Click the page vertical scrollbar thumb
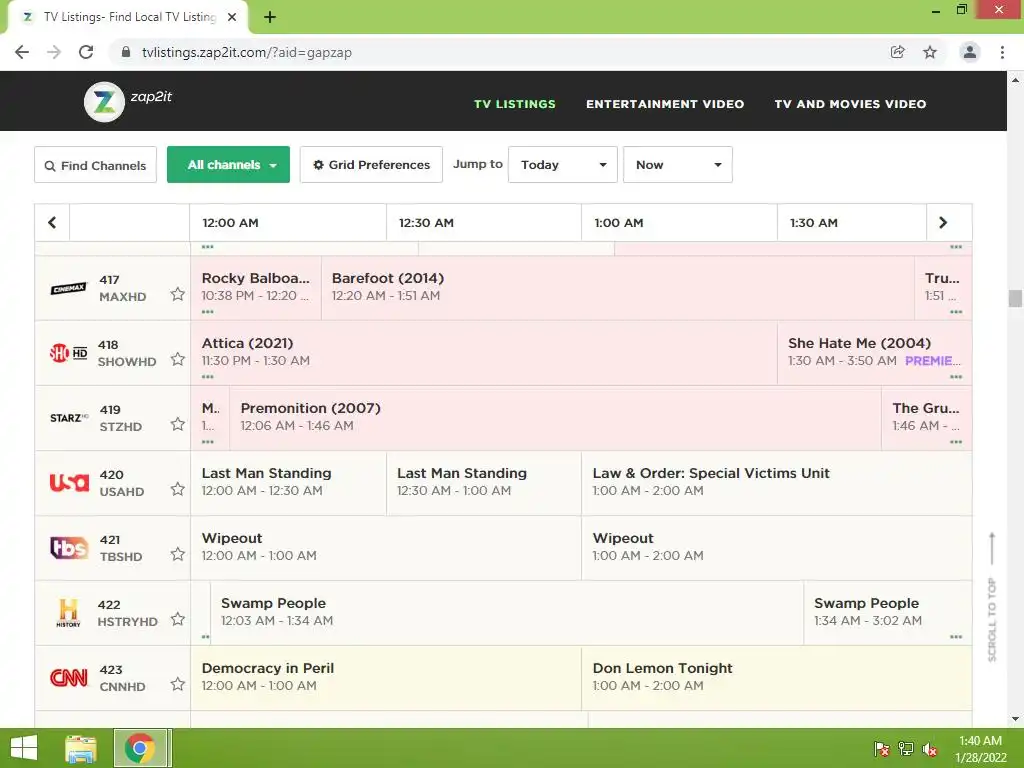Viewport: 1024px width, 768px height. pos(1015,298)
